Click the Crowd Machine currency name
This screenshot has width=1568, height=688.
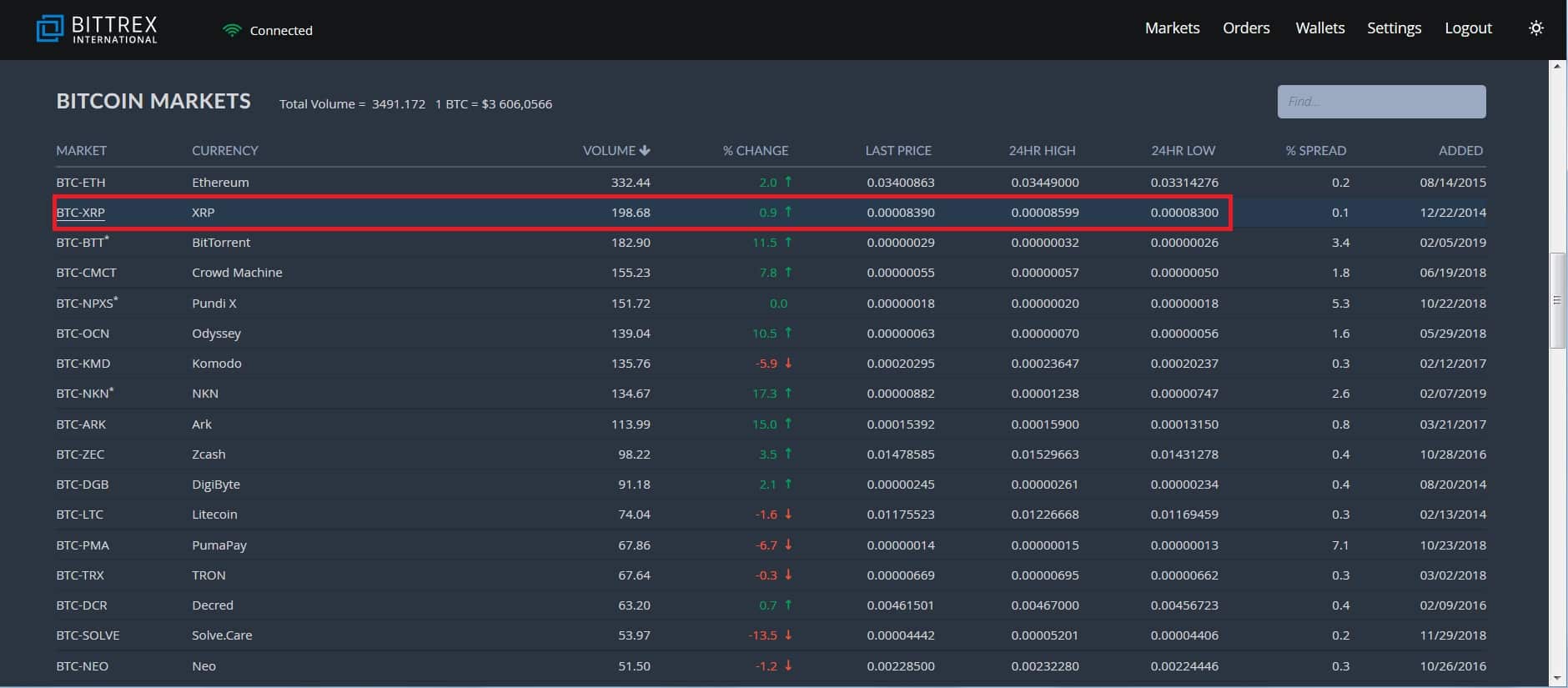[x=237, y=273]
